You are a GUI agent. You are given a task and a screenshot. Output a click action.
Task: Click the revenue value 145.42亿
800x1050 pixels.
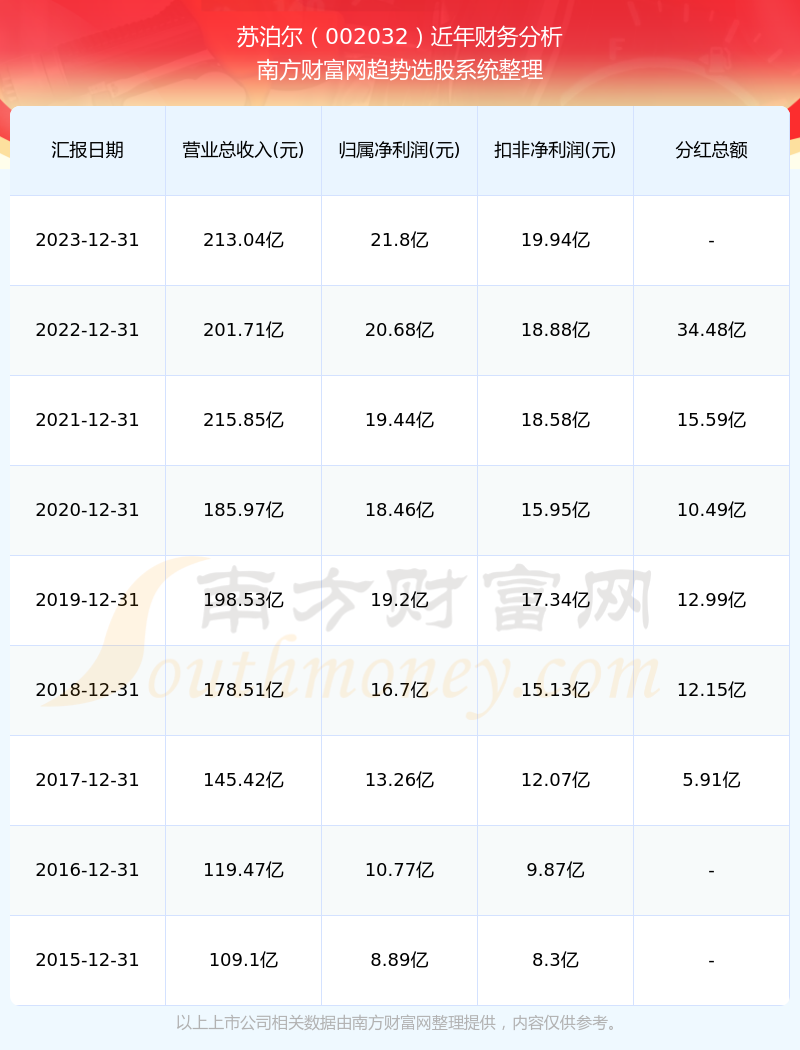coord(244,780)
